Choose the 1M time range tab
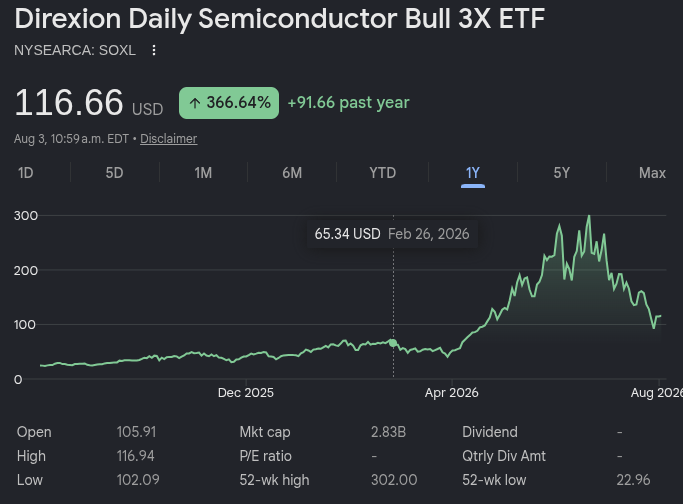 [x=203, y=173]
